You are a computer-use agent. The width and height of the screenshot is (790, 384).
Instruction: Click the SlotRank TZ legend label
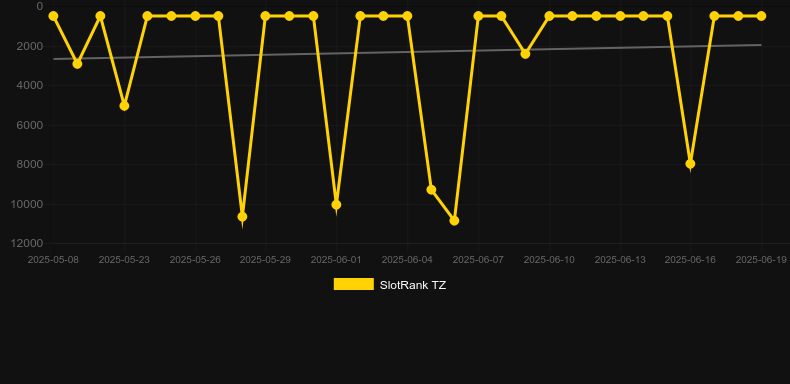pos(413,285)
